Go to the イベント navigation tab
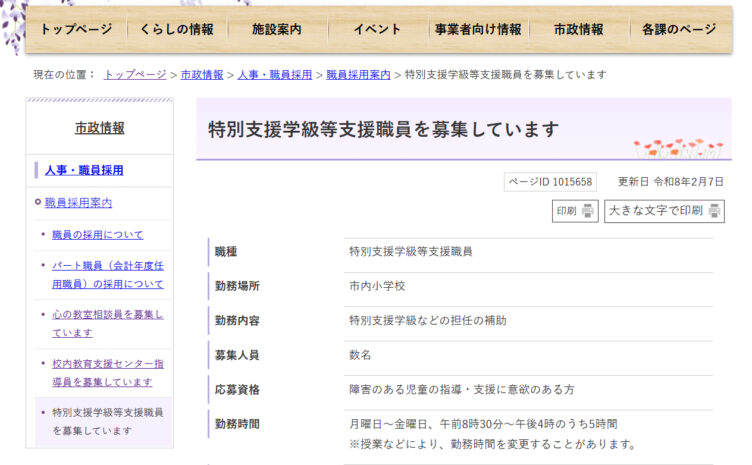Viewport: 752px width, 465px height. 378,30
